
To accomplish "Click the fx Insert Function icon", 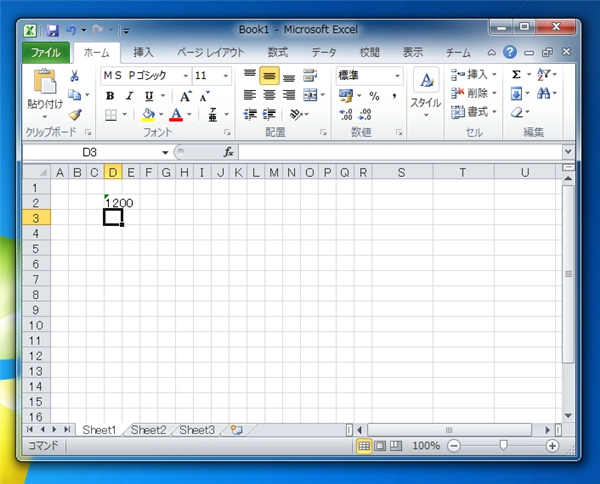I will (228, 152).
